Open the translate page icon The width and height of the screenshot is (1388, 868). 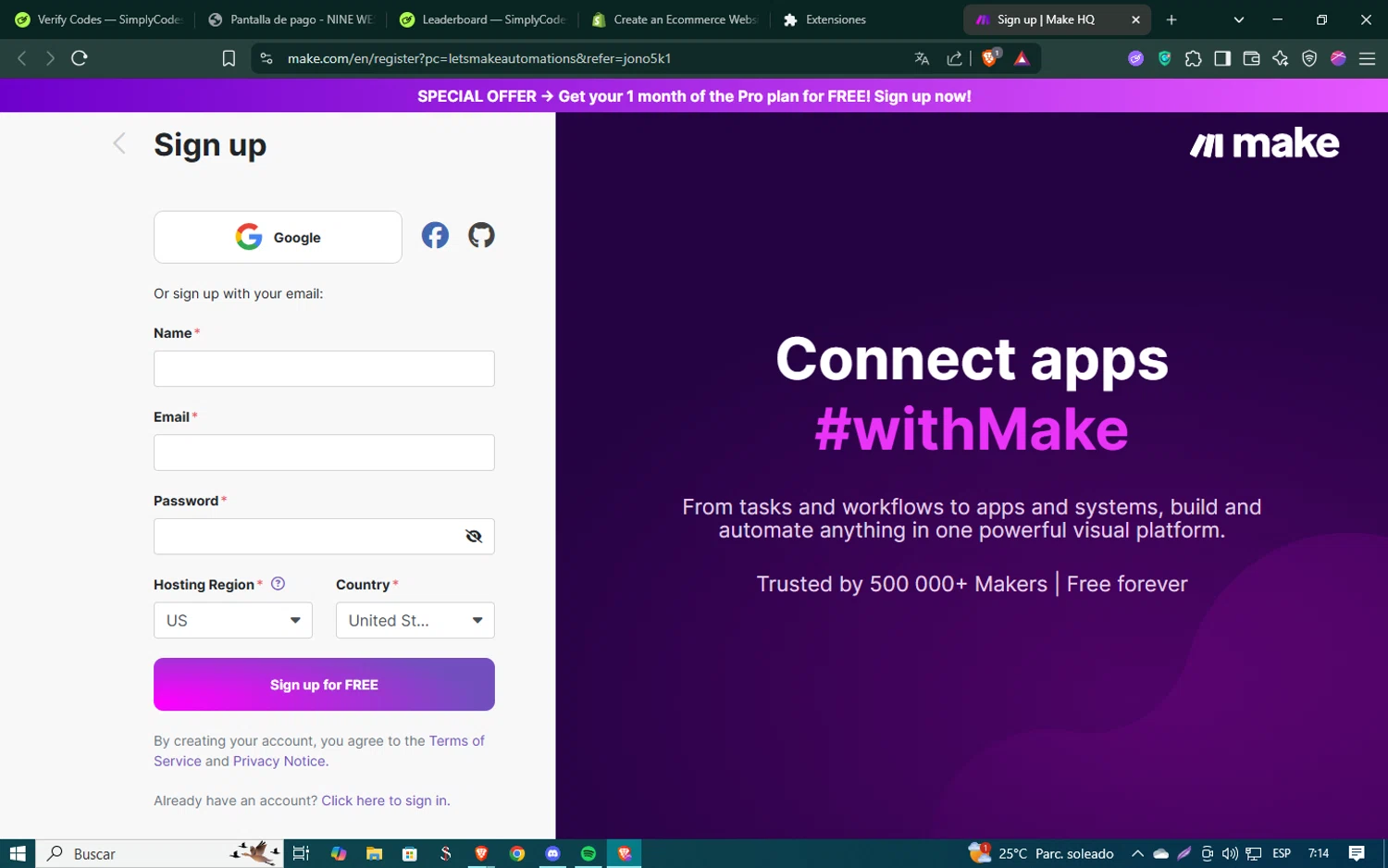coord(922,58)
